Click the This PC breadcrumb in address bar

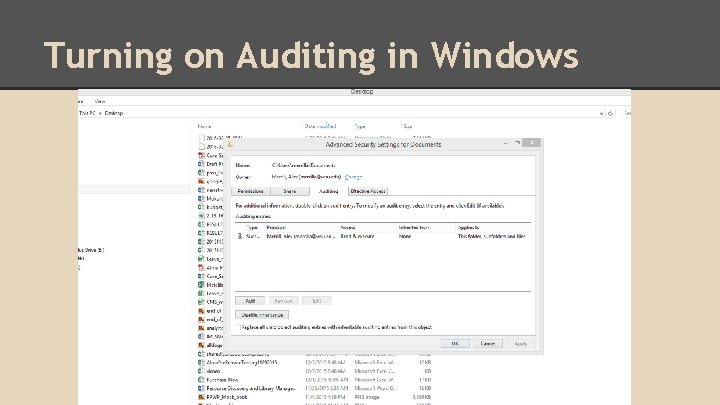click(x=87, y=113)
